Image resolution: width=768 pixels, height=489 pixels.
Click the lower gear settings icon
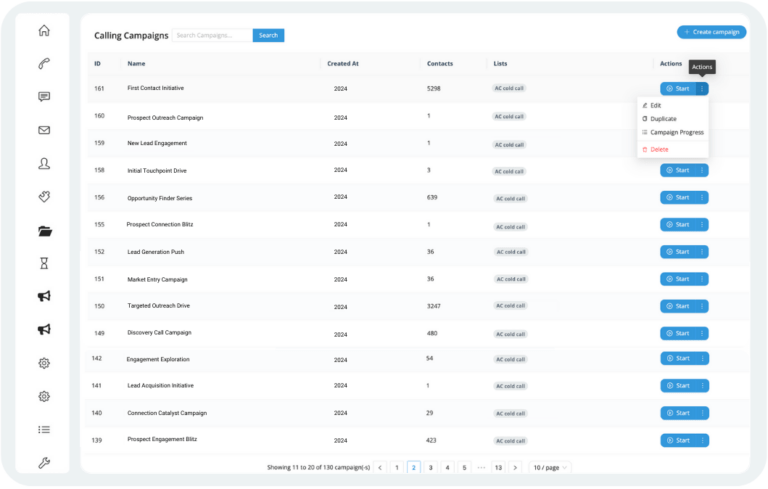[44, 396]
